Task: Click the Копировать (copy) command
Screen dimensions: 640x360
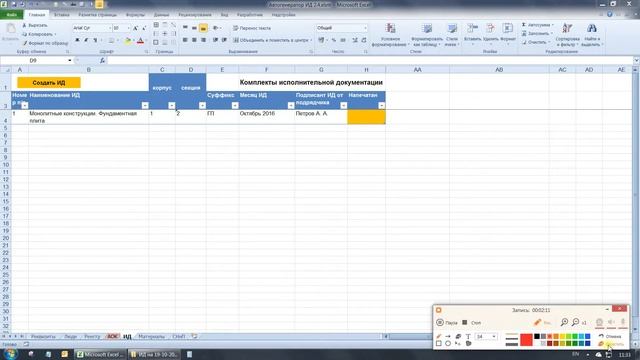Action: click(x=39, y=34)
